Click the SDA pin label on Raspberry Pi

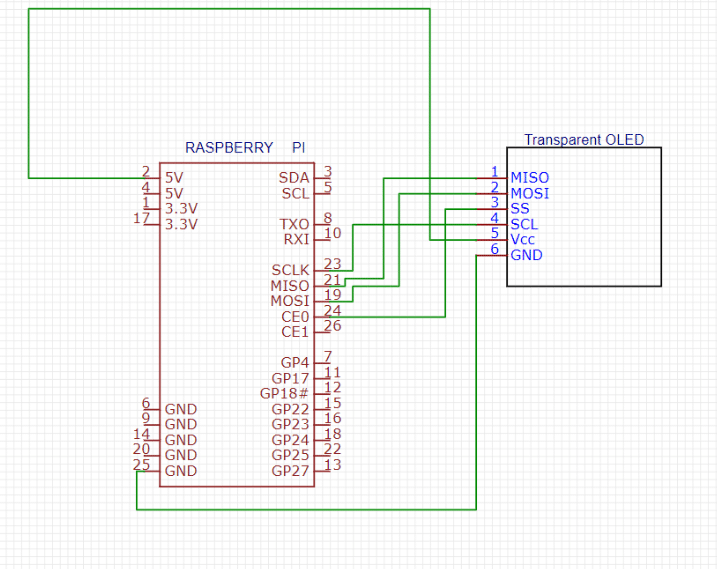[294, 178]
